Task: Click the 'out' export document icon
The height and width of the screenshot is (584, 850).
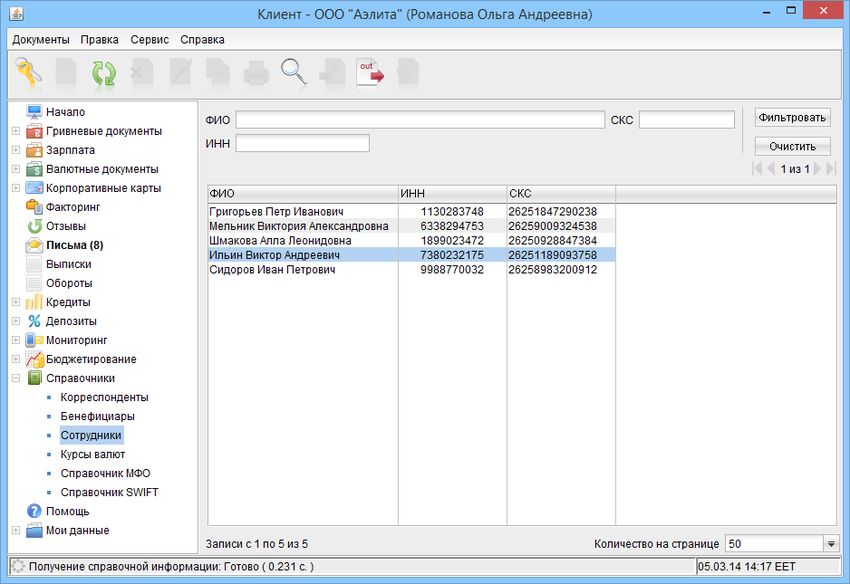Action: (370, 73)
